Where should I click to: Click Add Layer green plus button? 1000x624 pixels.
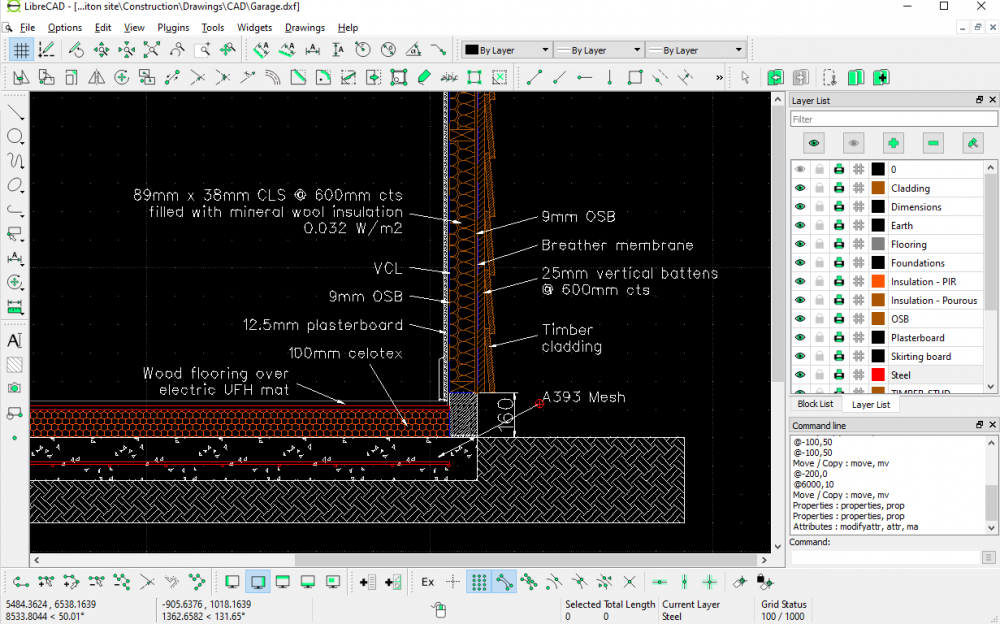[x=893, y=143]
